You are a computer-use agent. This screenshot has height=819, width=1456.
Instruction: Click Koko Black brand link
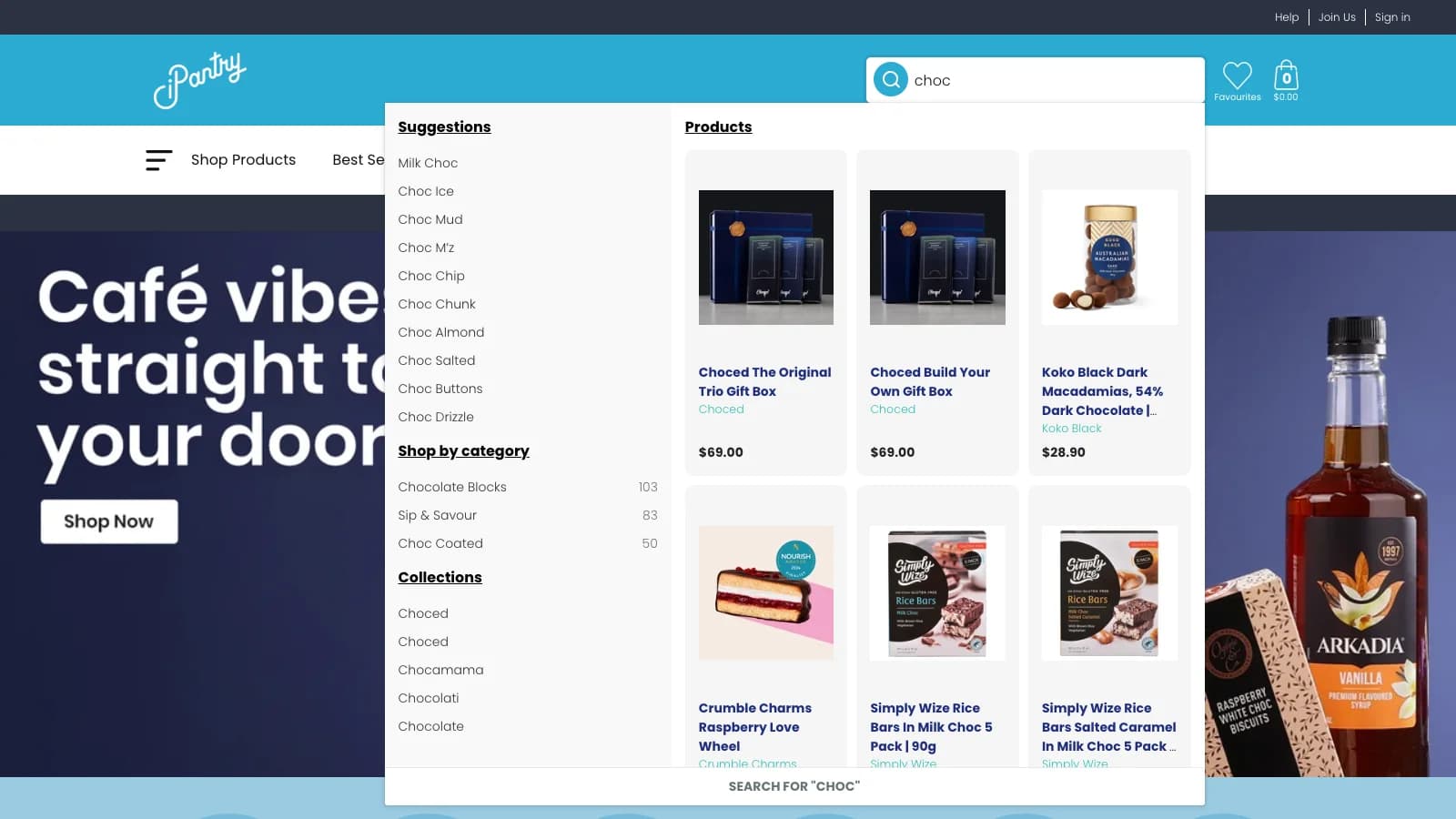(1072, 429)
